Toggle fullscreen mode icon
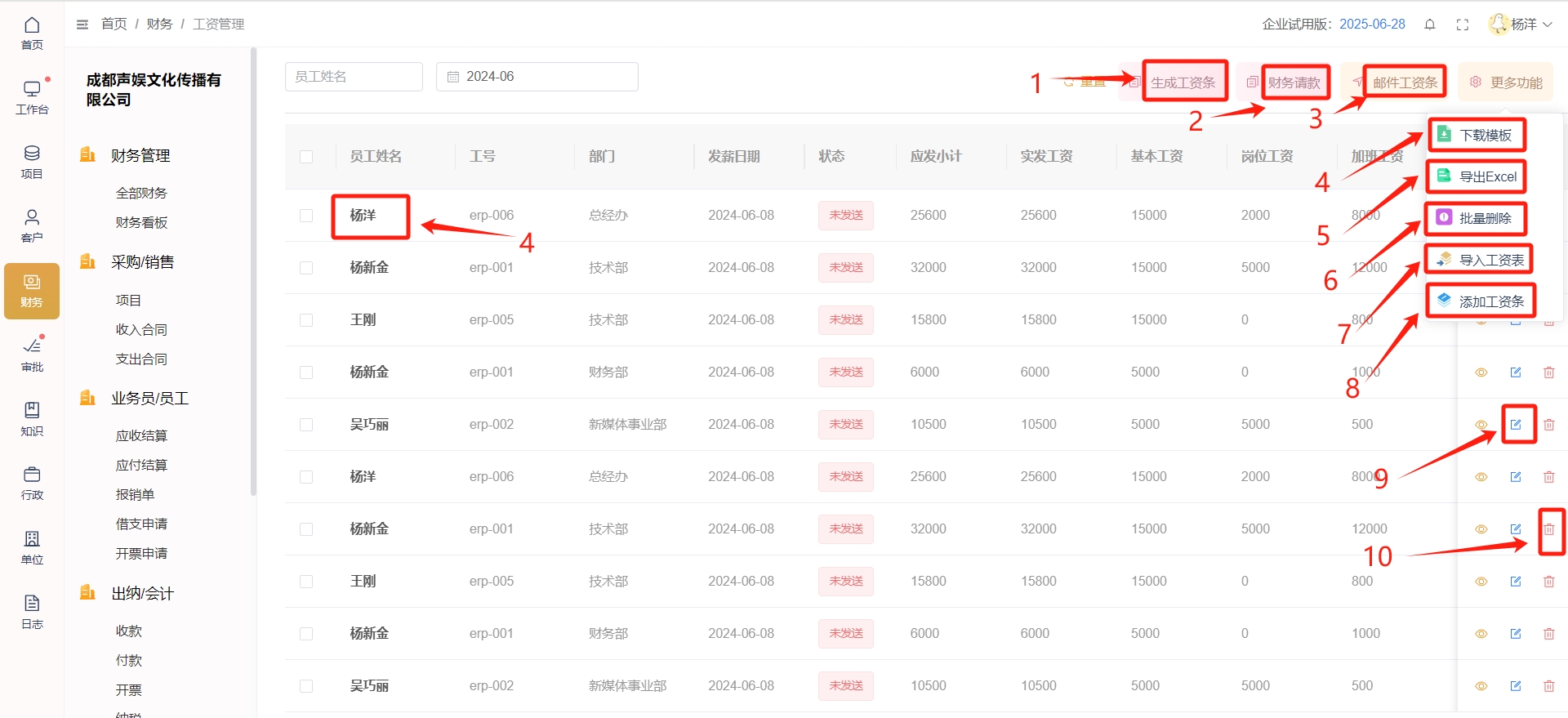This screenshot has width=1568, height=718. tap(1463, 25)
